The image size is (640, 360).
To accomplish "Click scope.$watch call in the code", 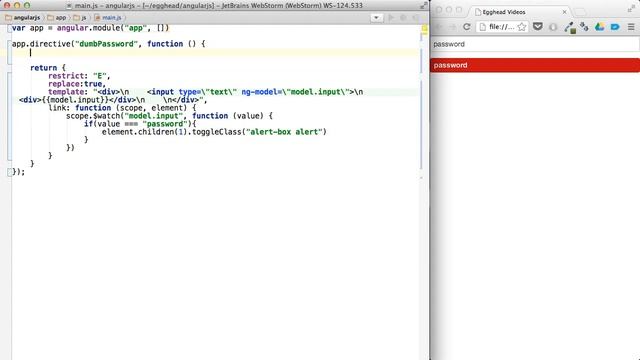I will (93, 116).
